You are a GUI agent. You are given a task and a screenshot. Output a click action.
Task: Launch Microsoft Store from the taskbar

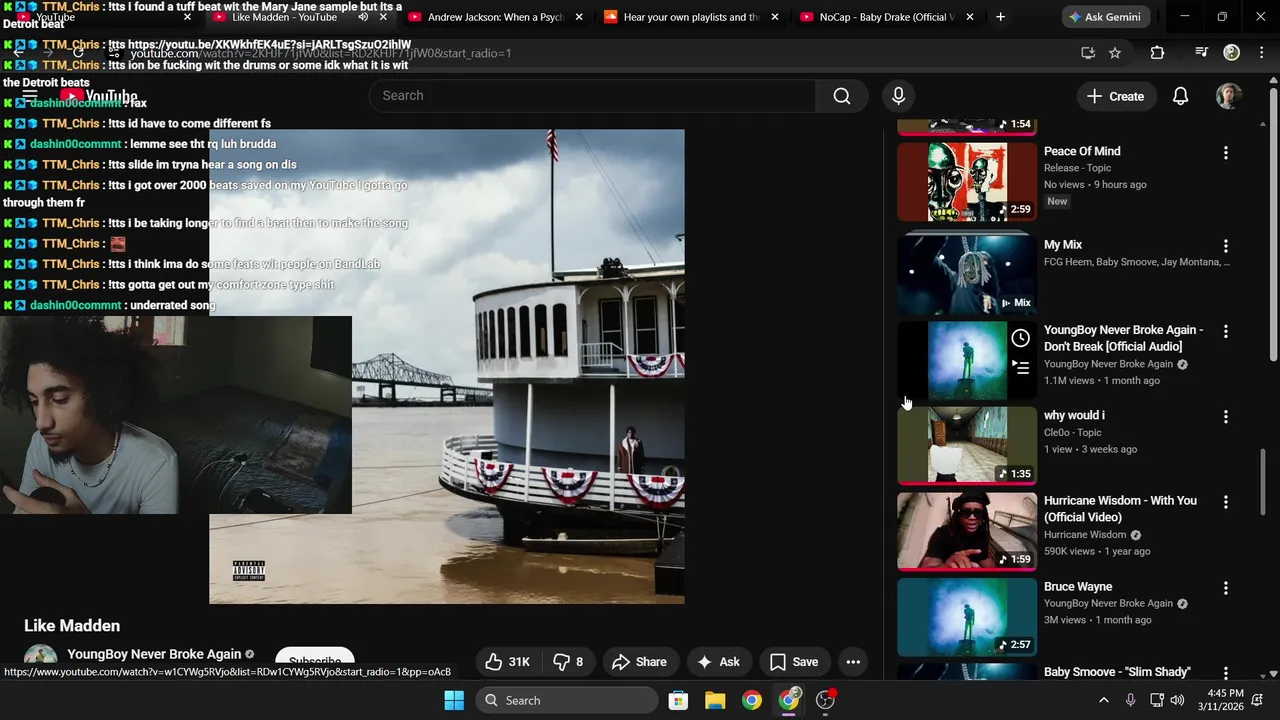(678, 700)
